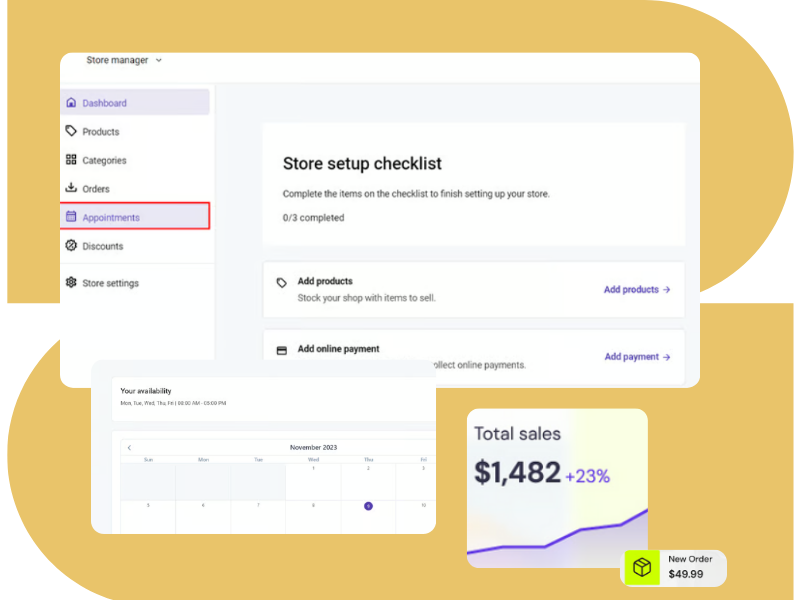The height and width of the screenshot is (600, 800).
Task: Open the Orders menu item
Action: (x=96, y=189)
